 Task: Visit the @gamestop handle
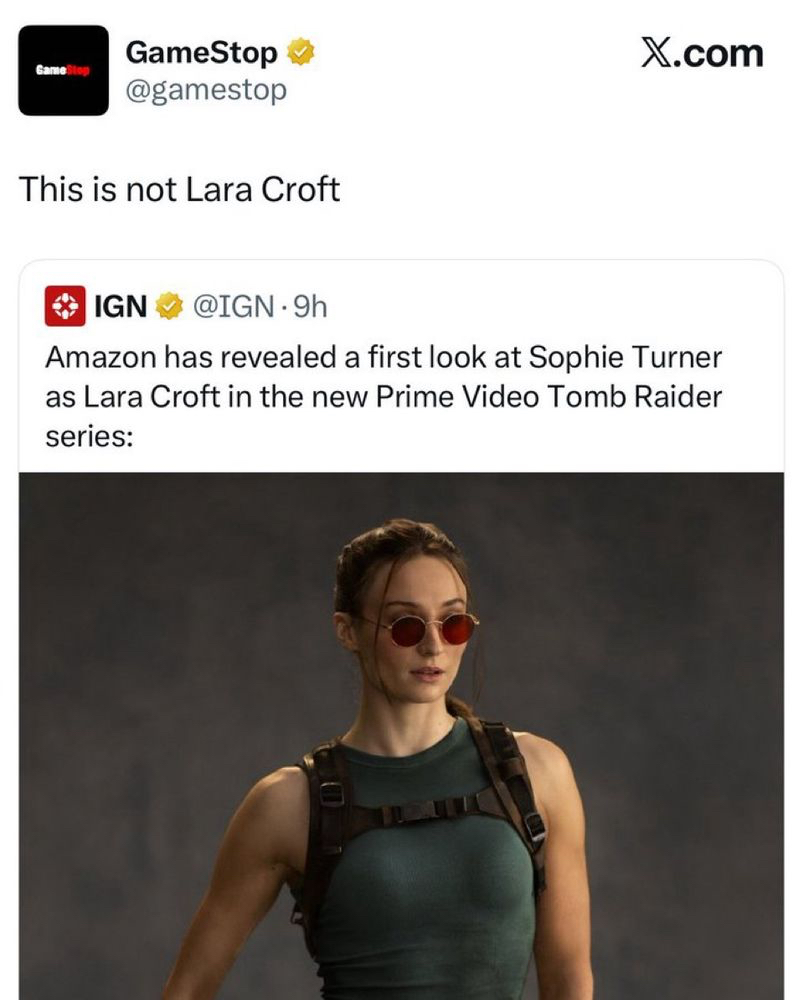click(x=205, y=90)
